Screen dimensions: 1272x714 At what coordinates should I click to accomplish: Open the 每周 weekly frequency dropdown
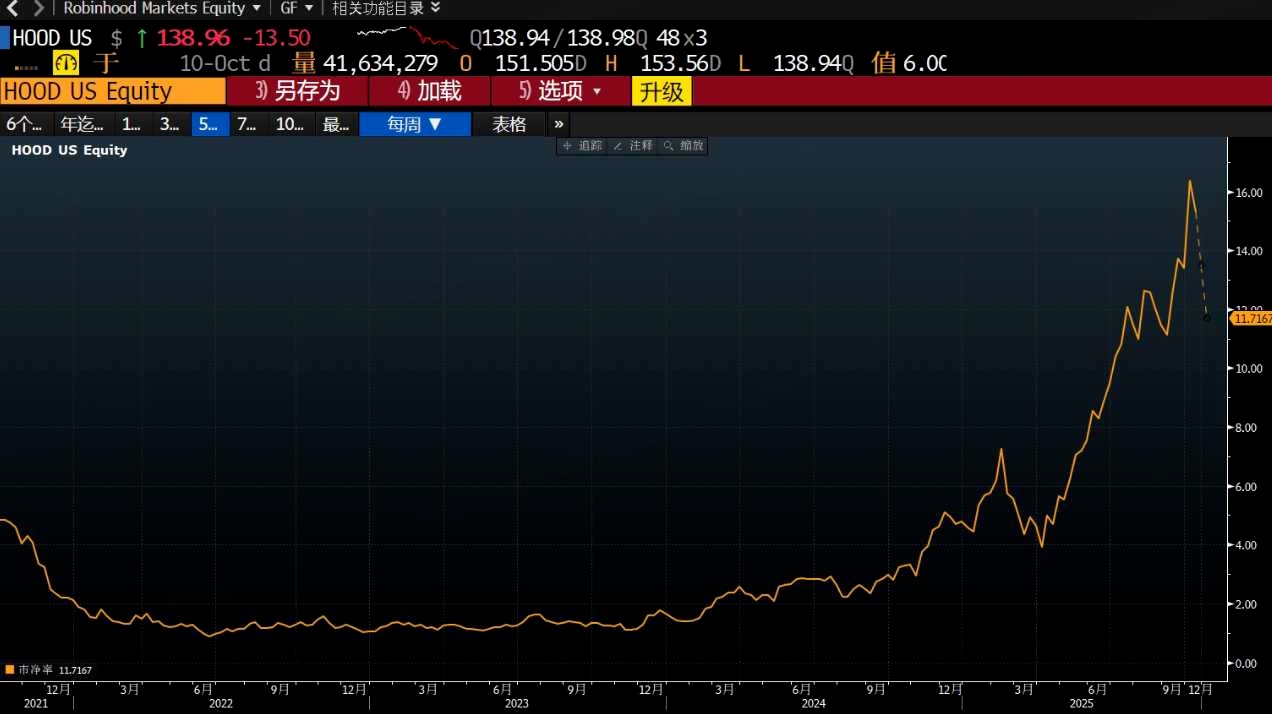[x=415, y=124]
